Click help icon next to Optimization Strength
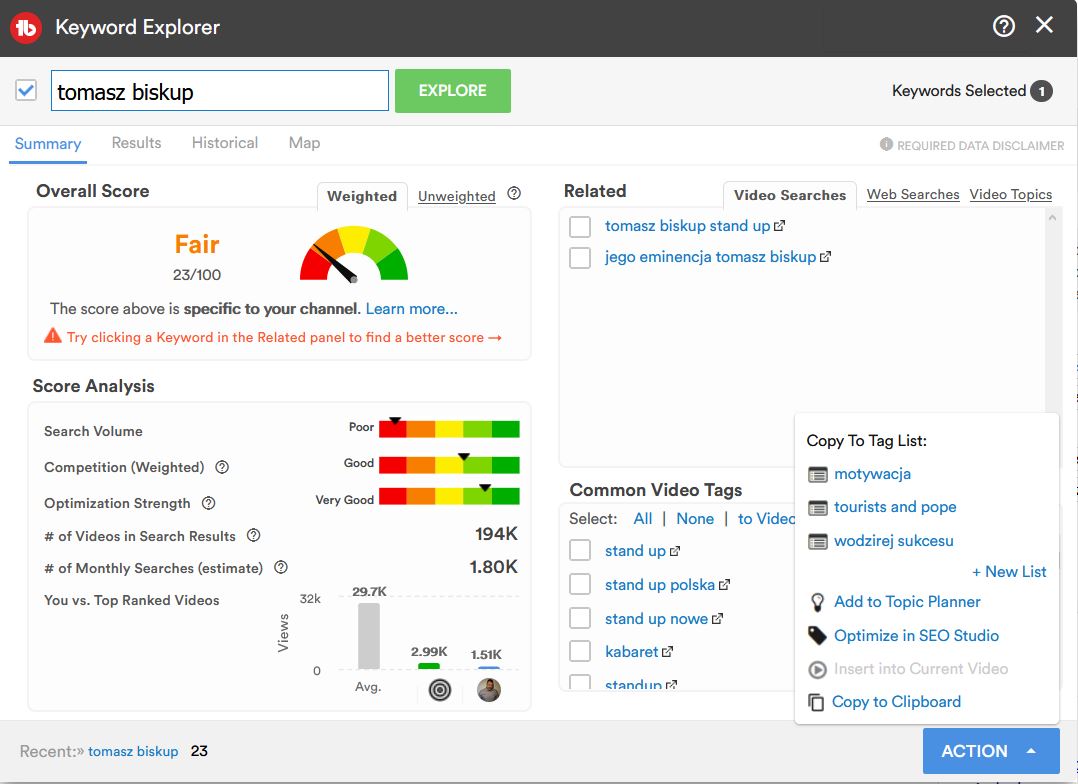1078x784 pixels. point(208,503)
